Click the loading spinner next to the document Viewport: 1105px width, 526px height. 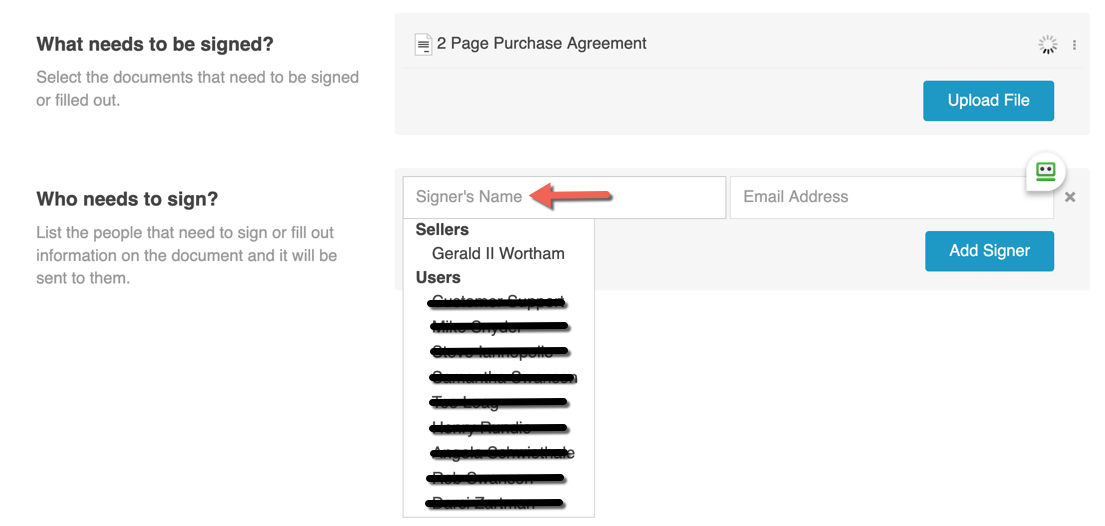point(1048,44)
